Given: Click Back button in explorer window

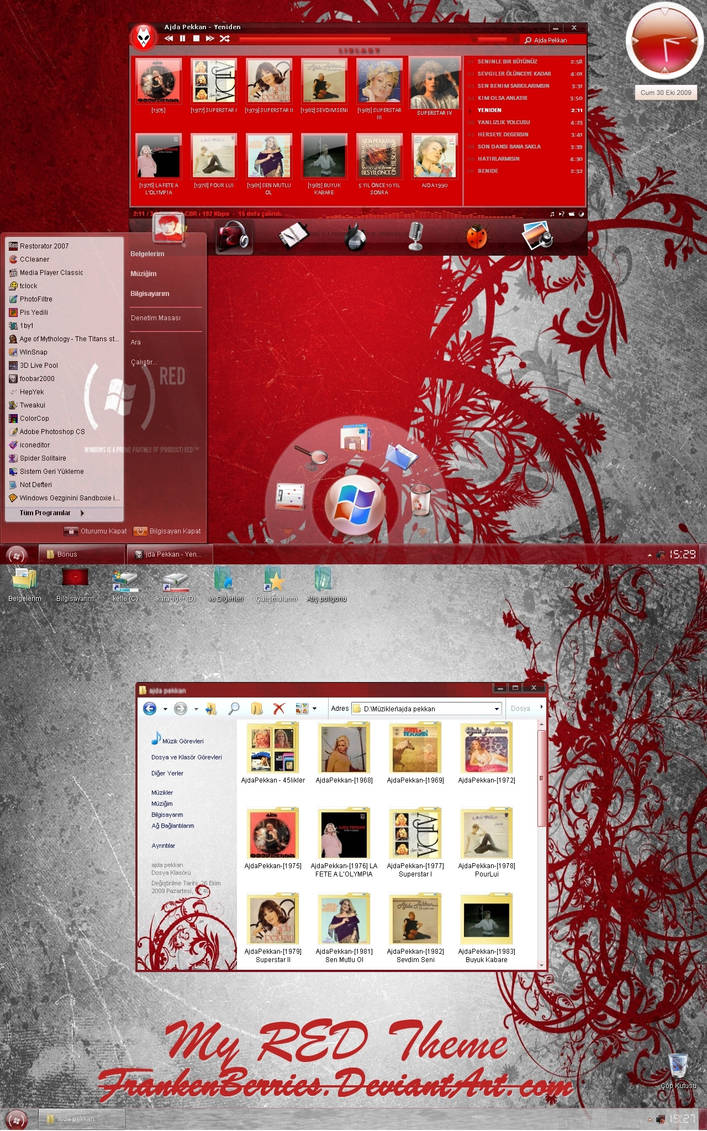Looking at the screenshot, I should (149, 708).
